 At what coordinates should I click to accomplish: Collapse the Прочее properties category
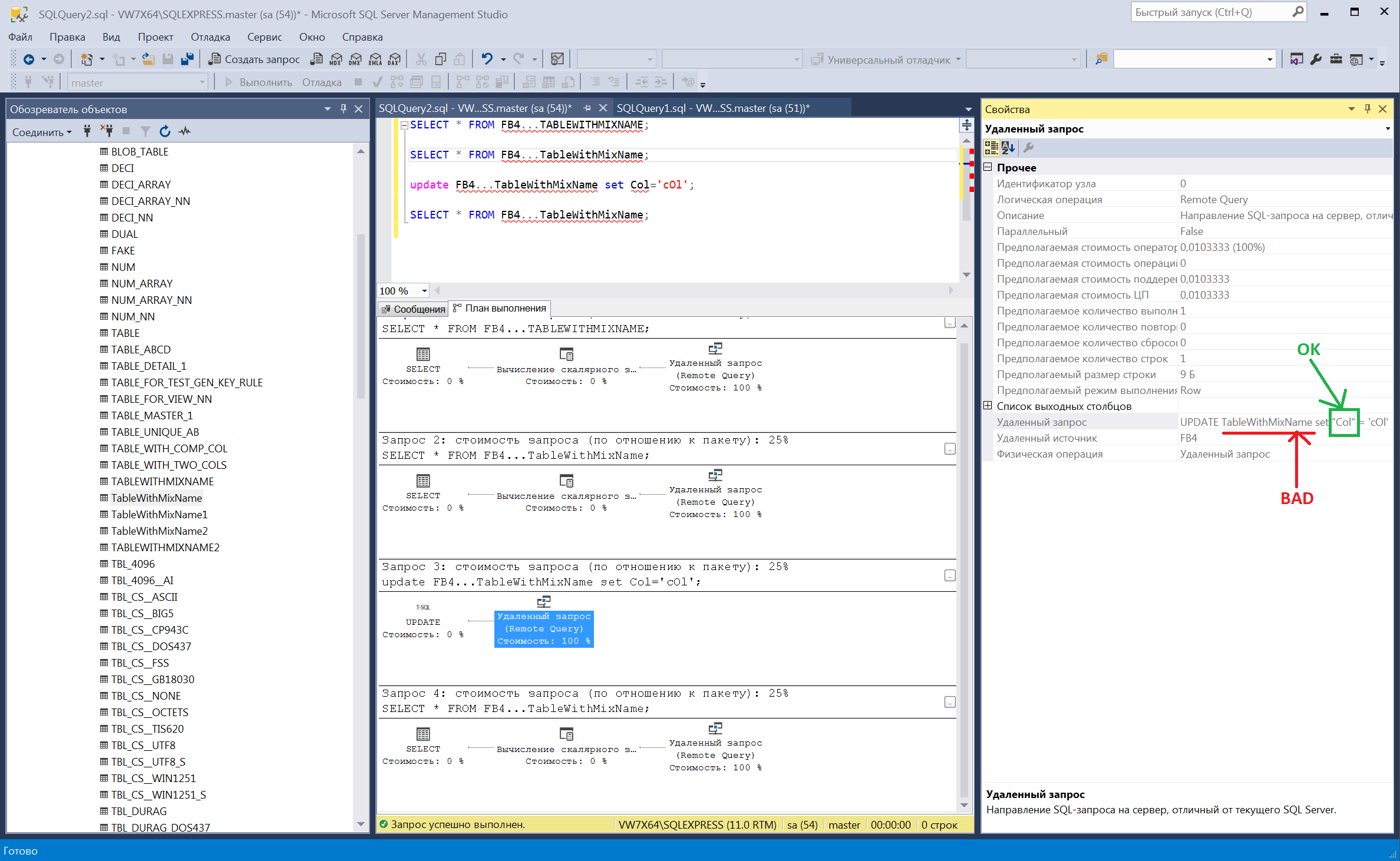pyautogui.click(x=988, y=167)
